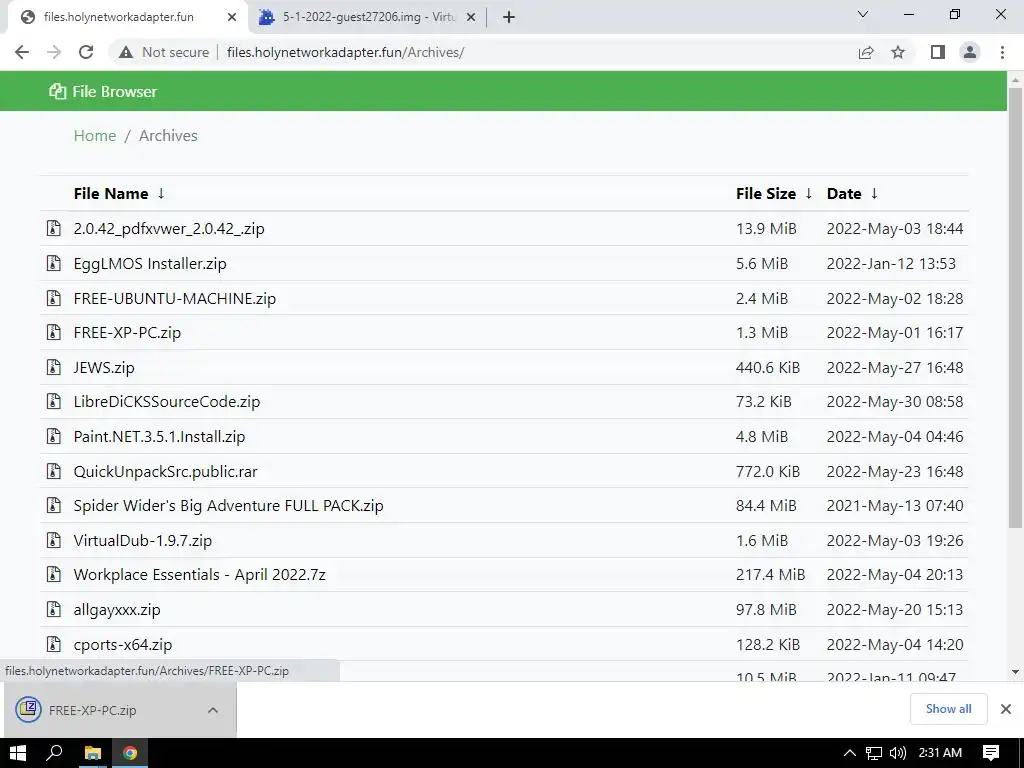Open the Chrome profile icon
The height and width of the screenshot is (768, 1024).
970,52
